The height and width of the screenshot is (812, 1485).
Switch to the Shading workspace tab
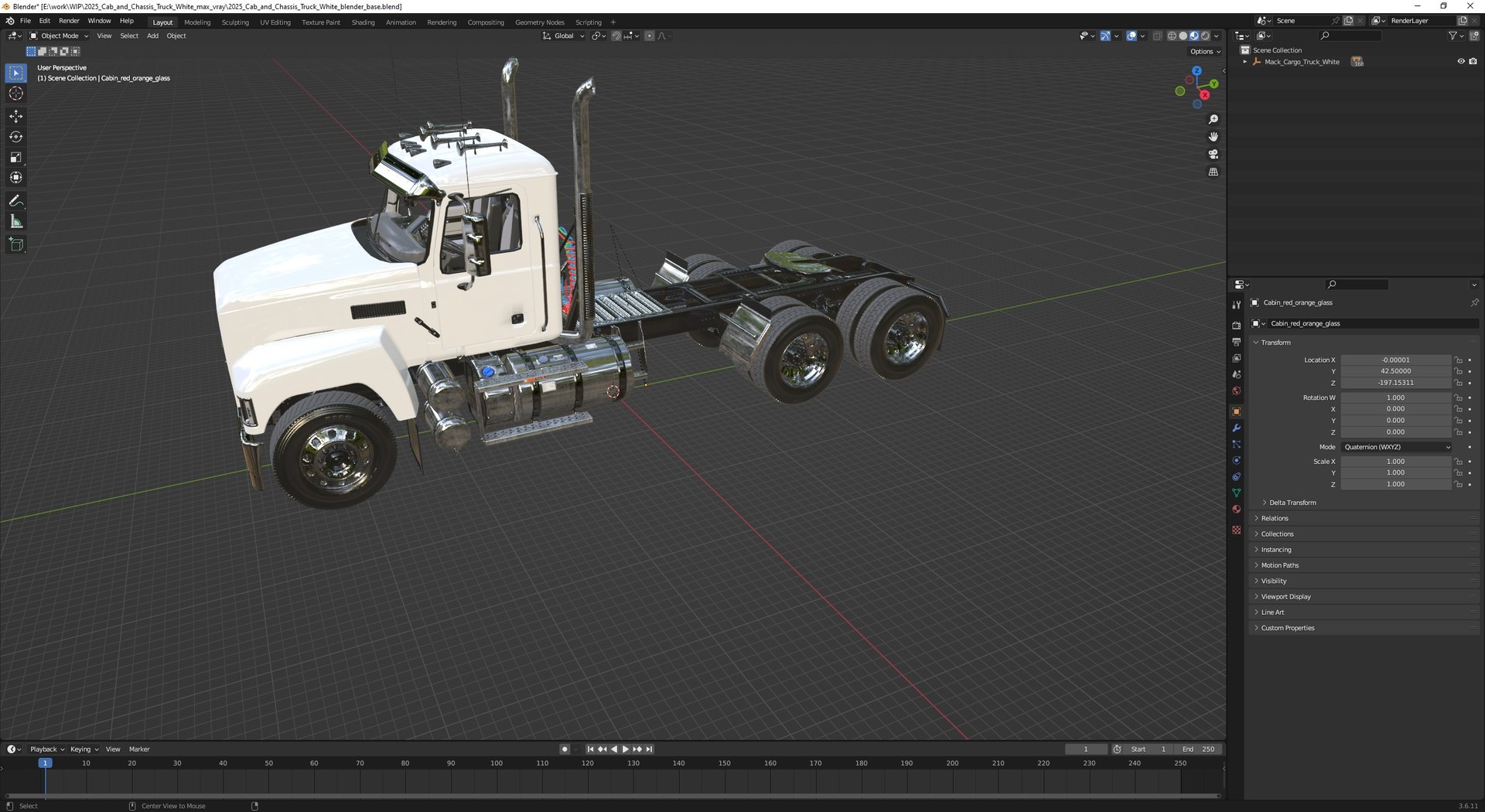coord(363,22)
